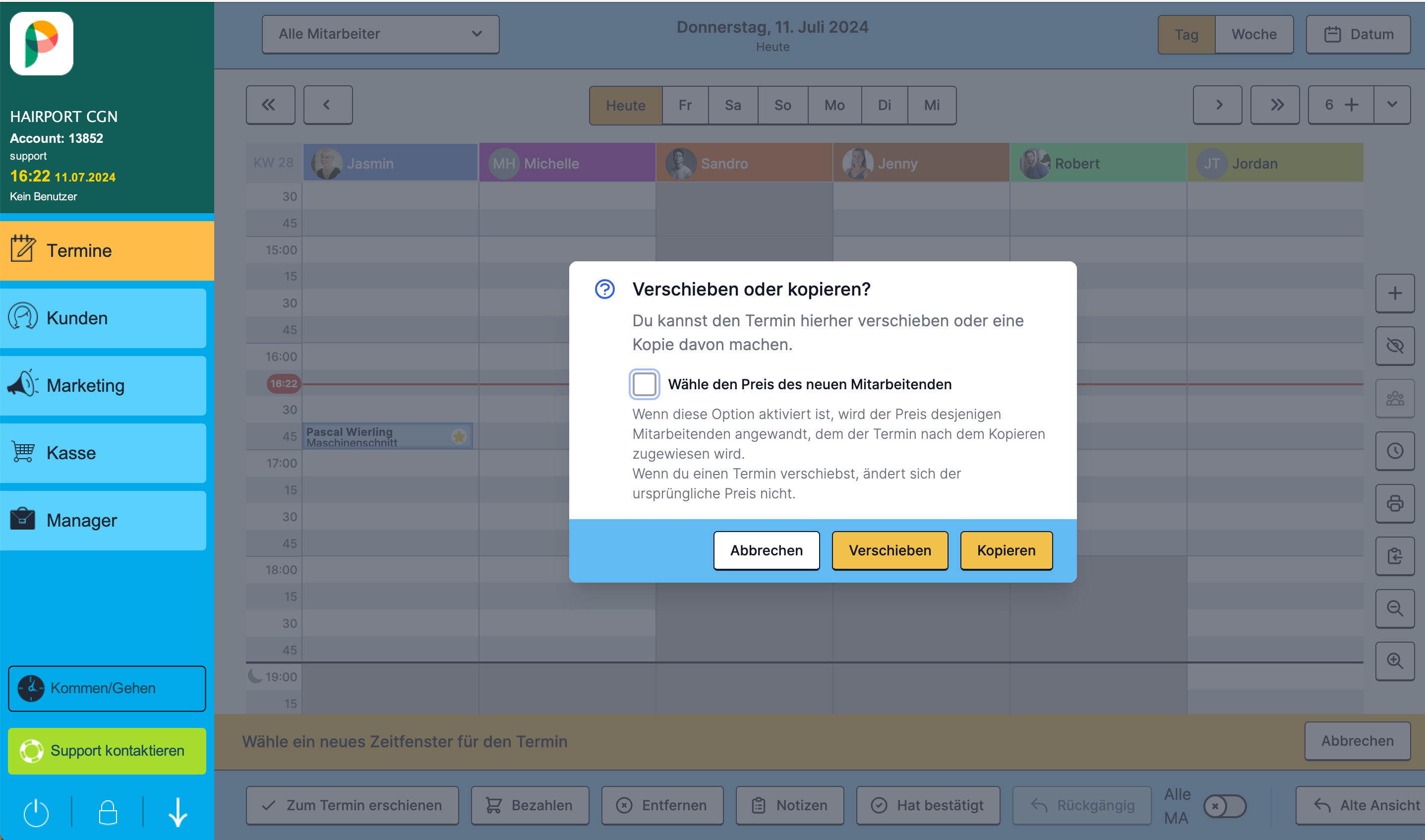Open the Manager section
This screenshot has width=1425, height=840.
[x=103, y=520]
